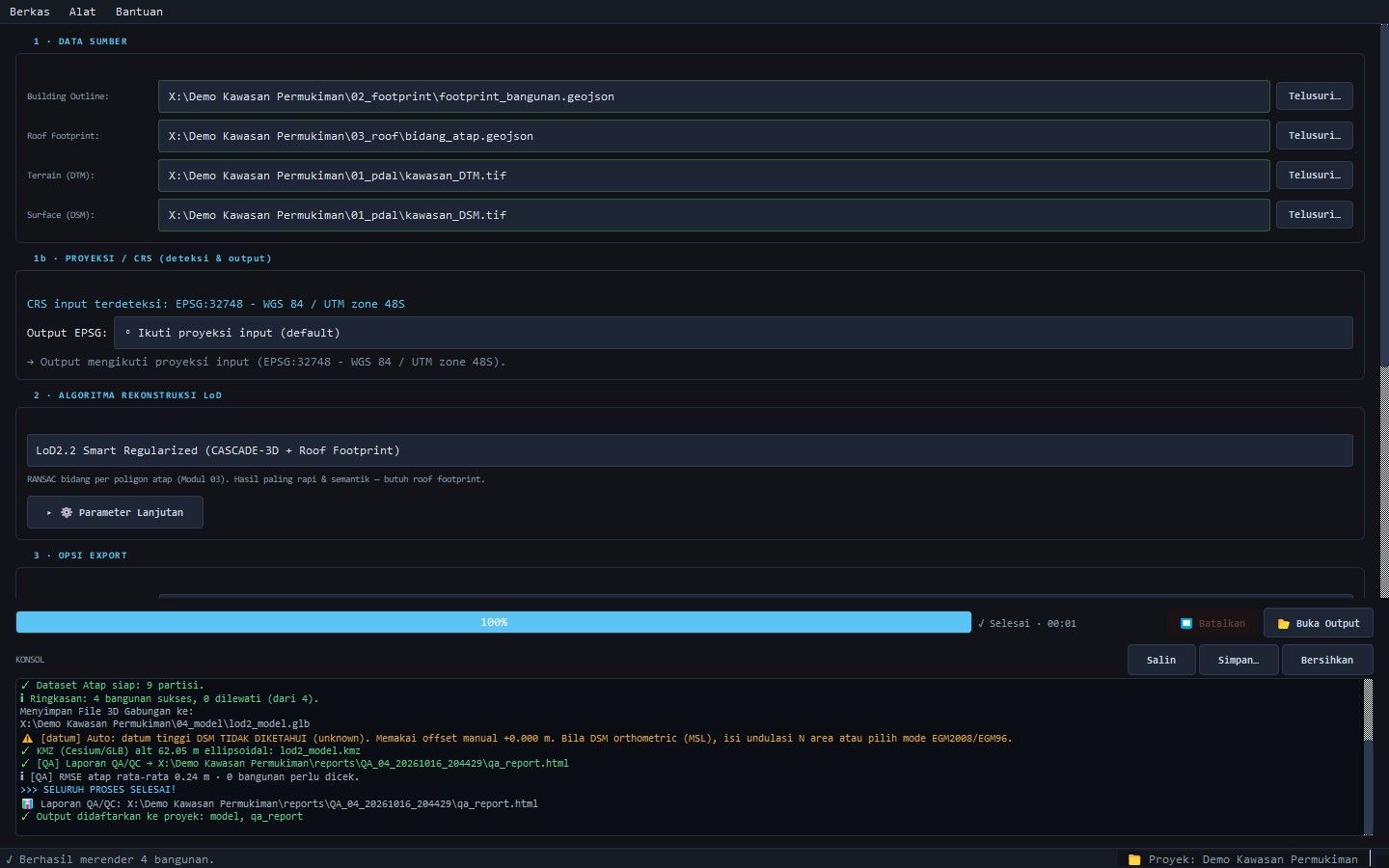This screenshot has width=1389, height=868.
Task: Click the "Ringkasan: 4 bangunan sukses" console line
Action: tap(170, 699)
